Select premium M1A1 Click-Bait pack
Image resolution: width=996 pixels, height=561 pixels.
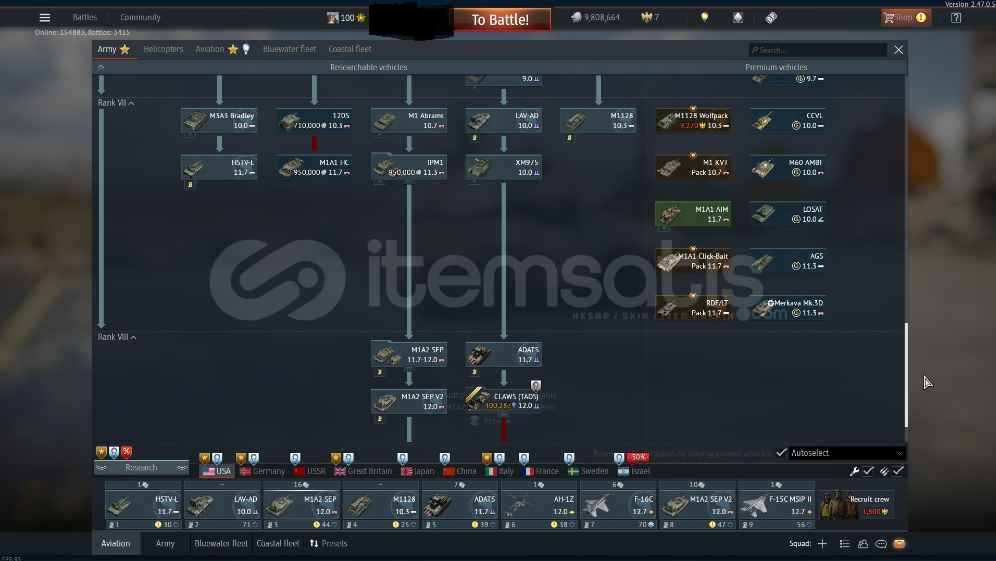point(693,261)
